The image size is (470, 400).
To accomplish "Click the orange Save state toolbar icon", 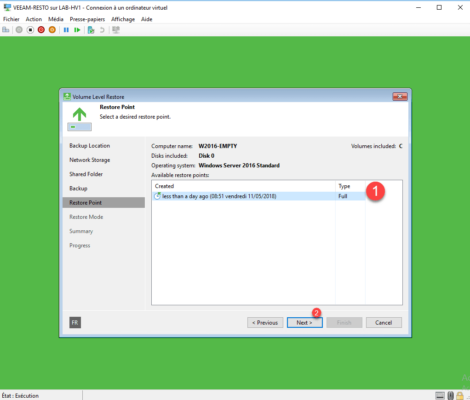I will coord(52,30).
